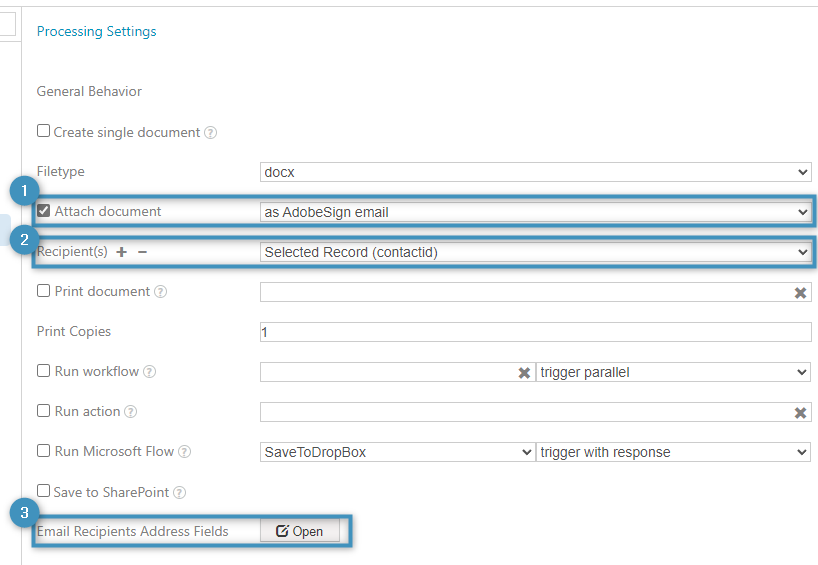
Task: Open the 'trigger with response' dropdown
Action: (673, 452)
